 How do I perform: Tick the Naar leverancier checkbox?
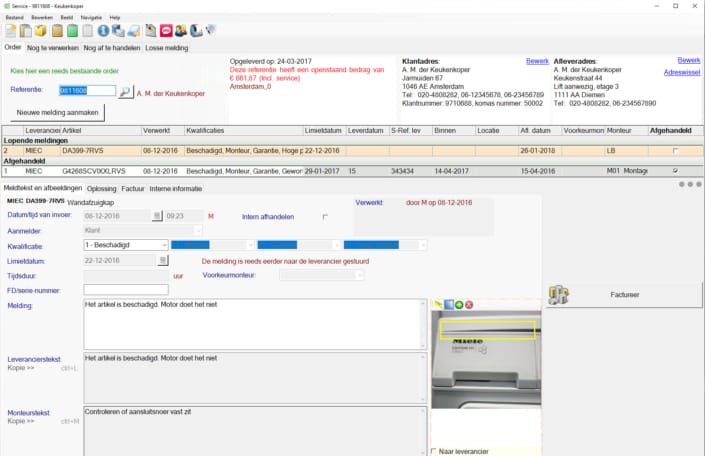pos(433,451)
